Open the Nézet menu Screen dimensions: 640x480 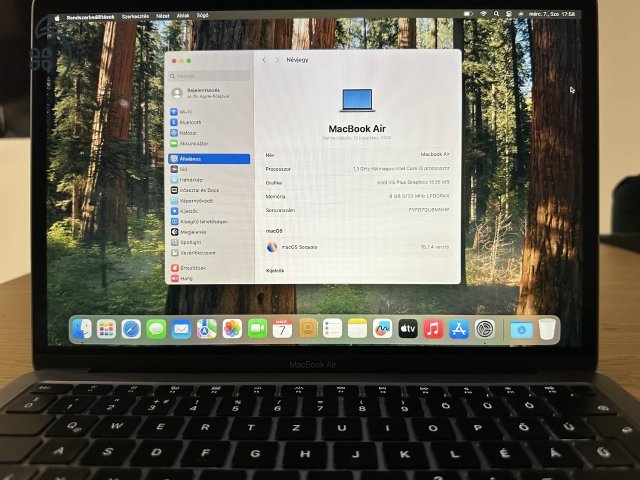click(162, 16)
